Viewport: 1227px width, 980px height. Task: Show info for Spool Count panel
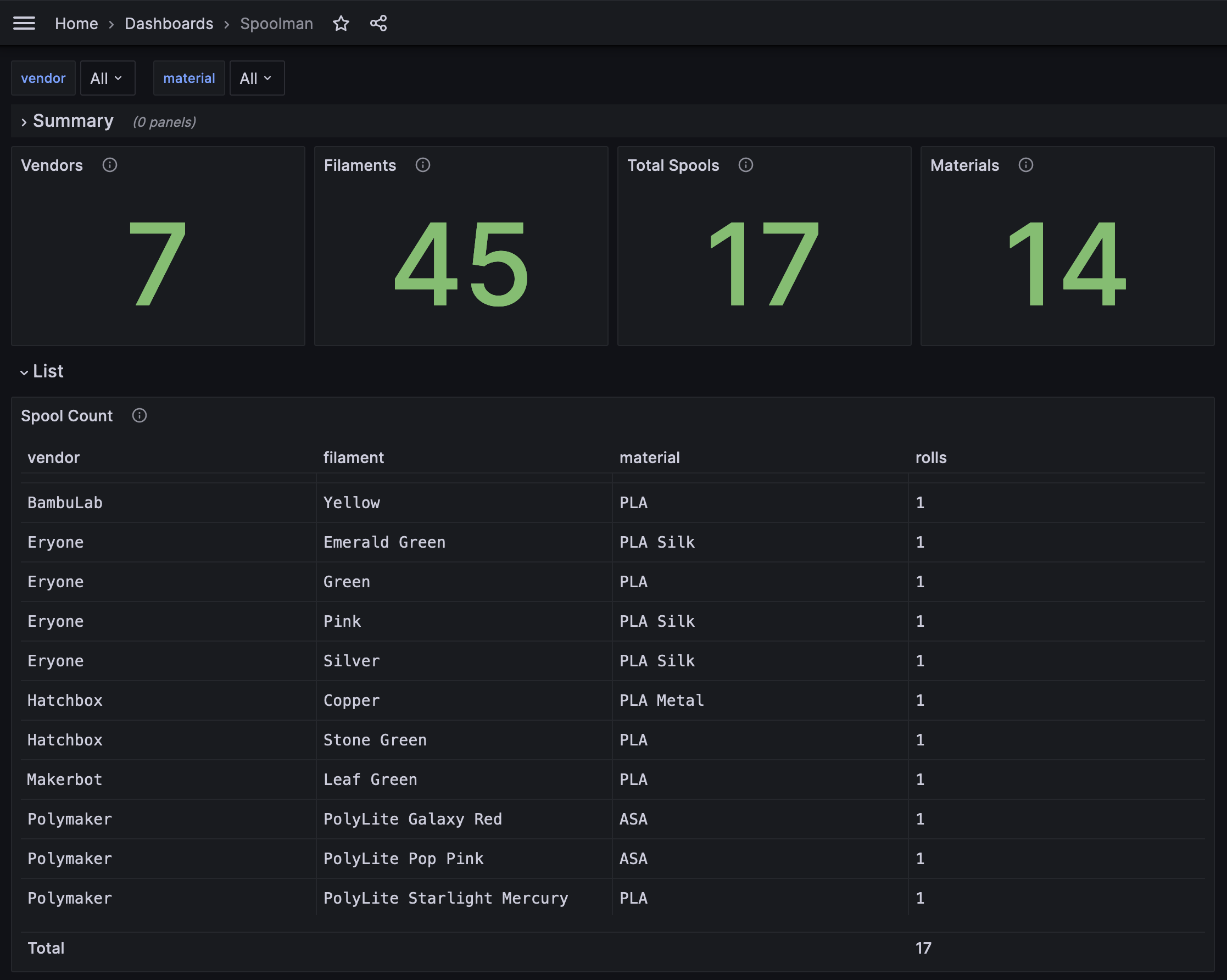click(x=140, y=415)
